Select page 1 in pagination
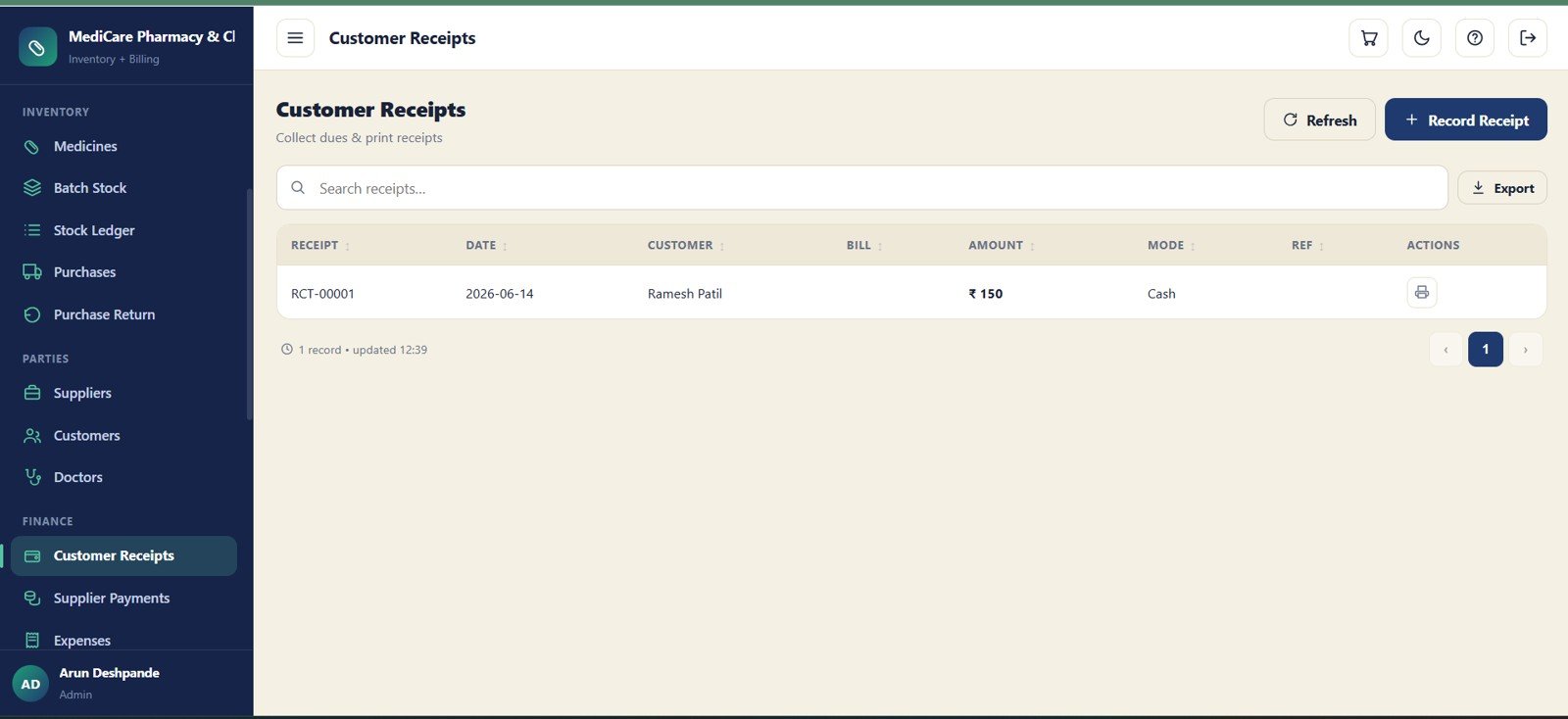Screen dimensions: 1568x719 [x=1486, y=350]
